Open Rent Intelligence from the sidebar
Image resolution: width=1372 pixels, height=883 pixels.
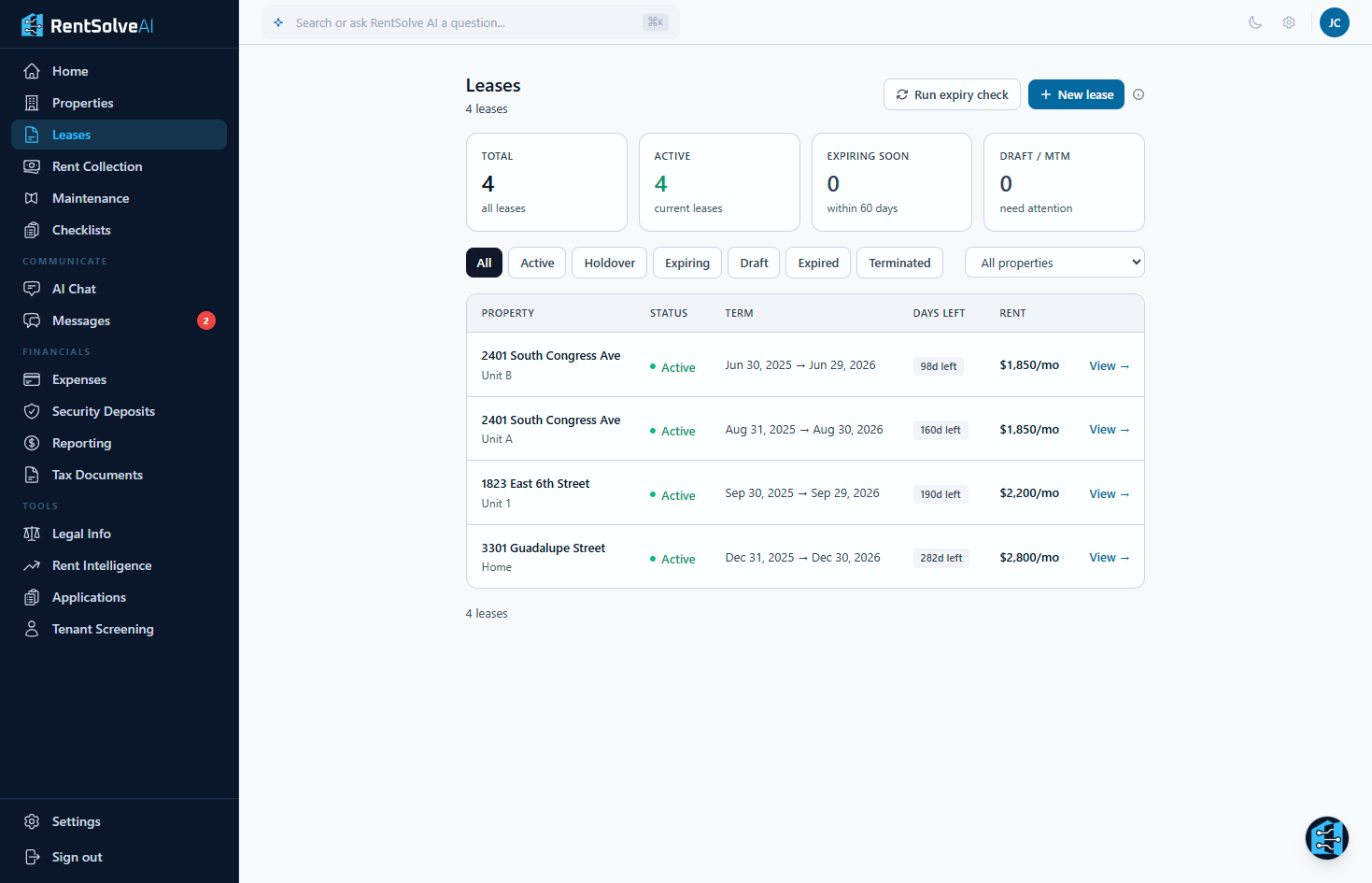101,565
